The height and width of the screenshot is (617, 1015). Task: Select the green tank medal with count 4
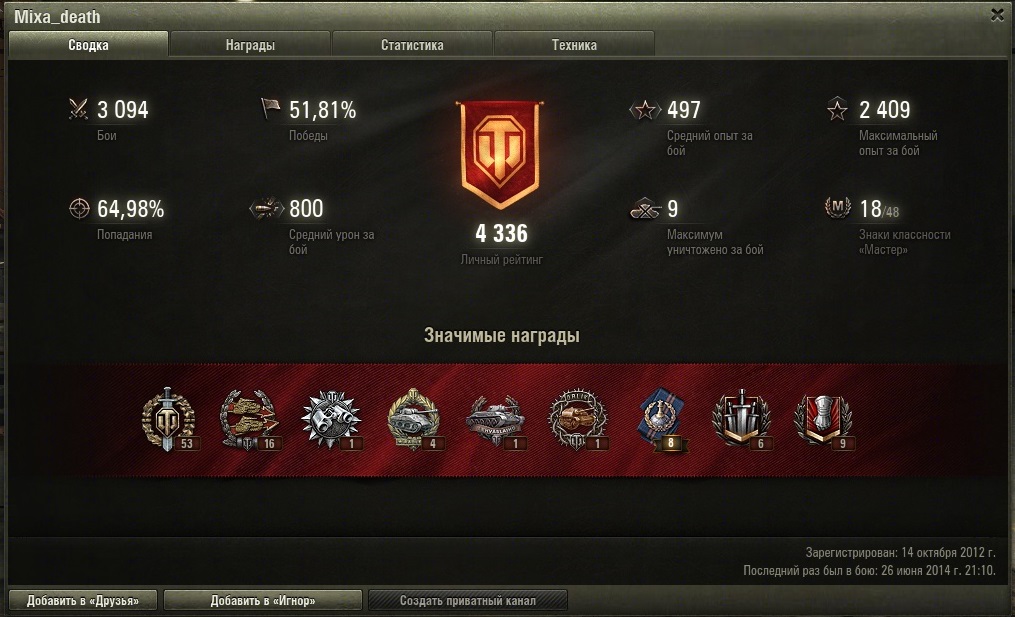(x=414, y=420)
